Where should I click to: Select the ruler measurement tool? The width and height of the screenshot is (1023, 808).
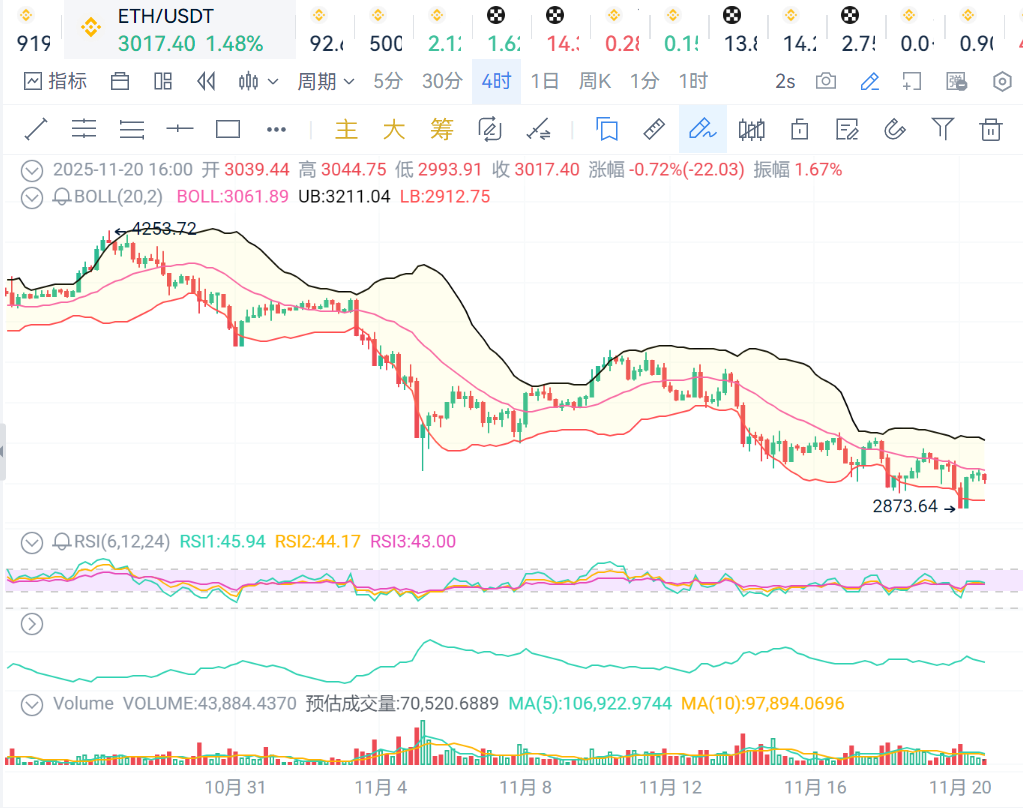(x=653, y=128)
